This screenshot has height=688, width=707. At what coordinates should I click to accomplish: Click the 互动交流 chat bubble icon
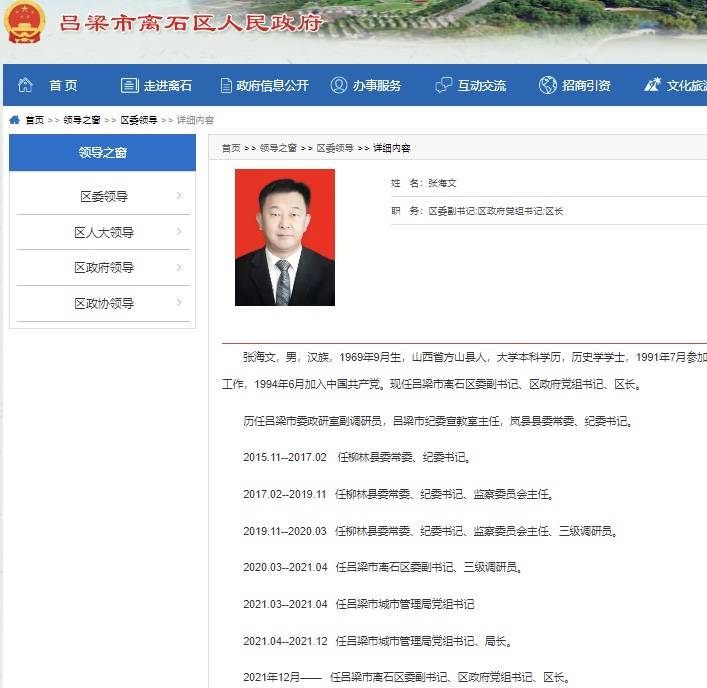click(443, 85)
